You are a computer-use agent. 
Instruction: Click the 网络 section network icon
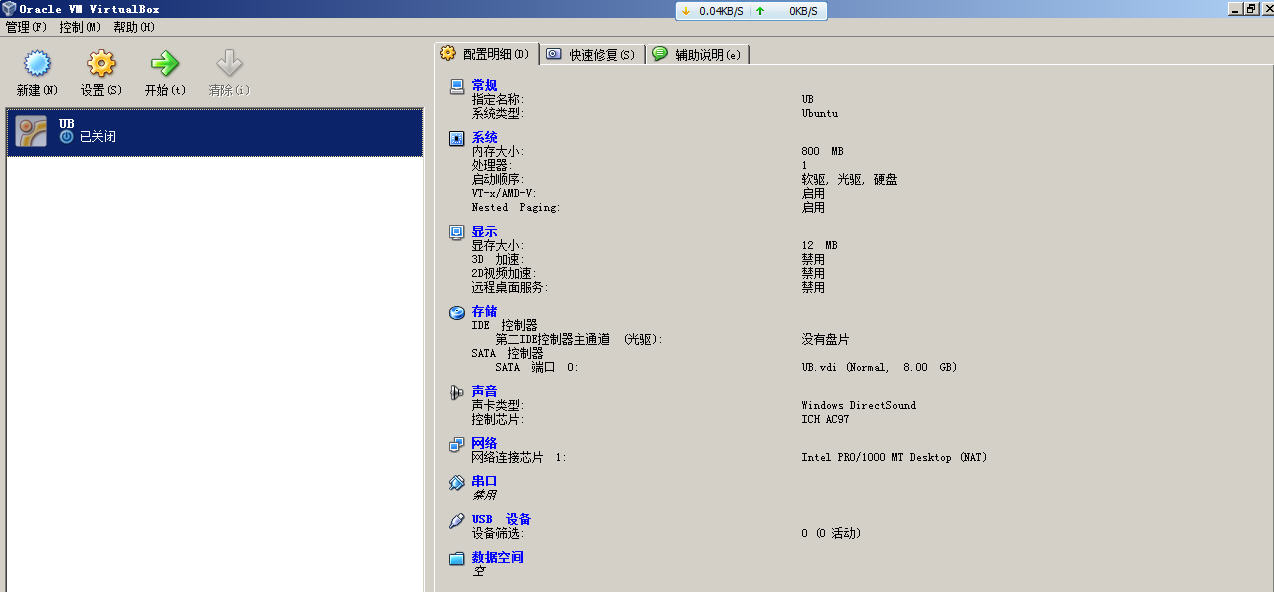pos(457,444)
